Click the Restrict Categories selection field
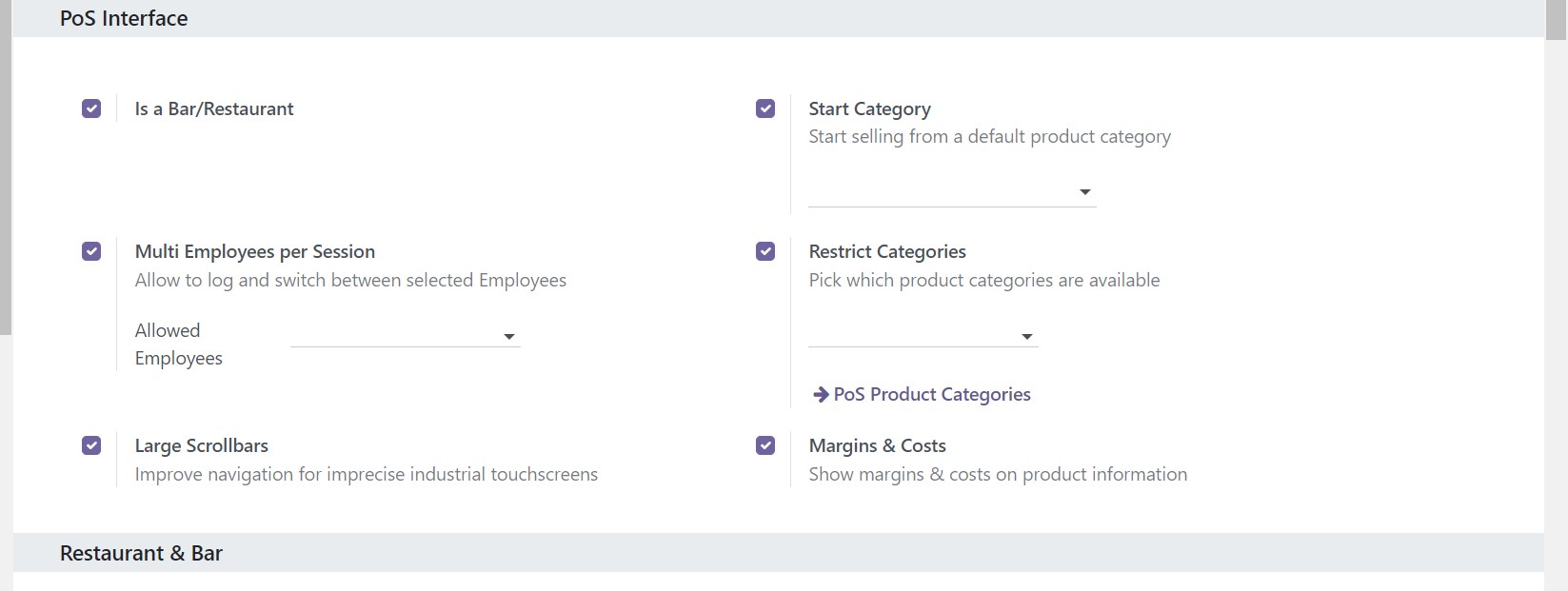Screen dimensions: 1568x591 pos(923,336)
